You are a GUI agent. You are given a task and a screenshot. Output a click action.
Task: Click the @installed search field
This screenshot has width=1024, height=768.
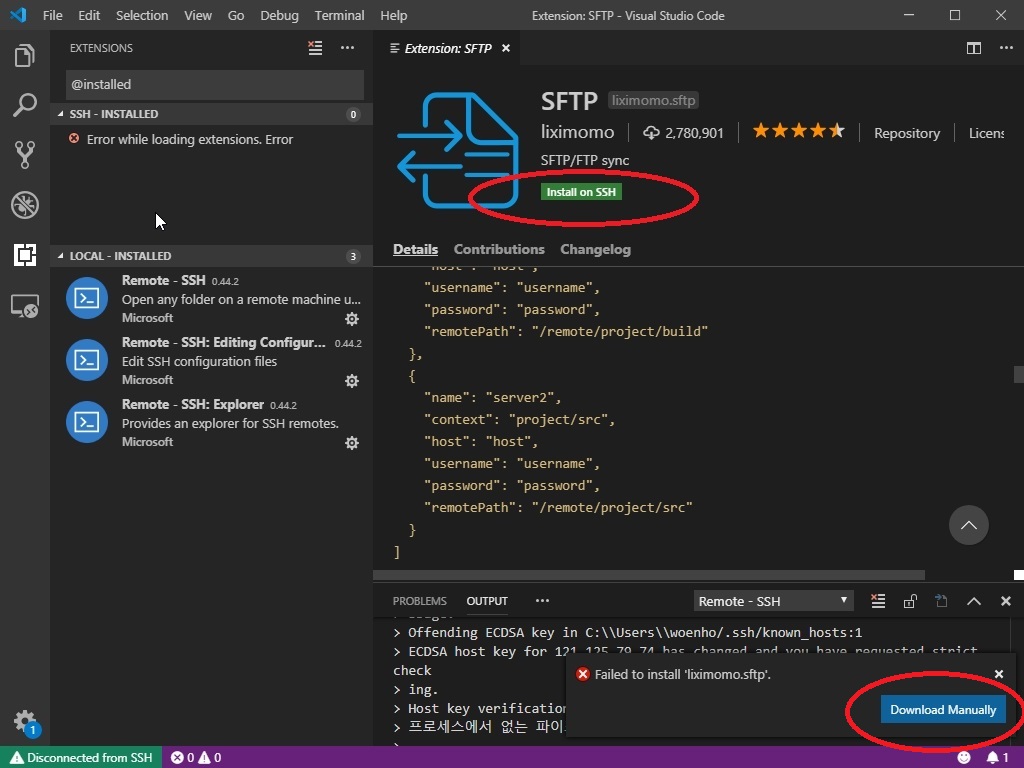(214, 85)
